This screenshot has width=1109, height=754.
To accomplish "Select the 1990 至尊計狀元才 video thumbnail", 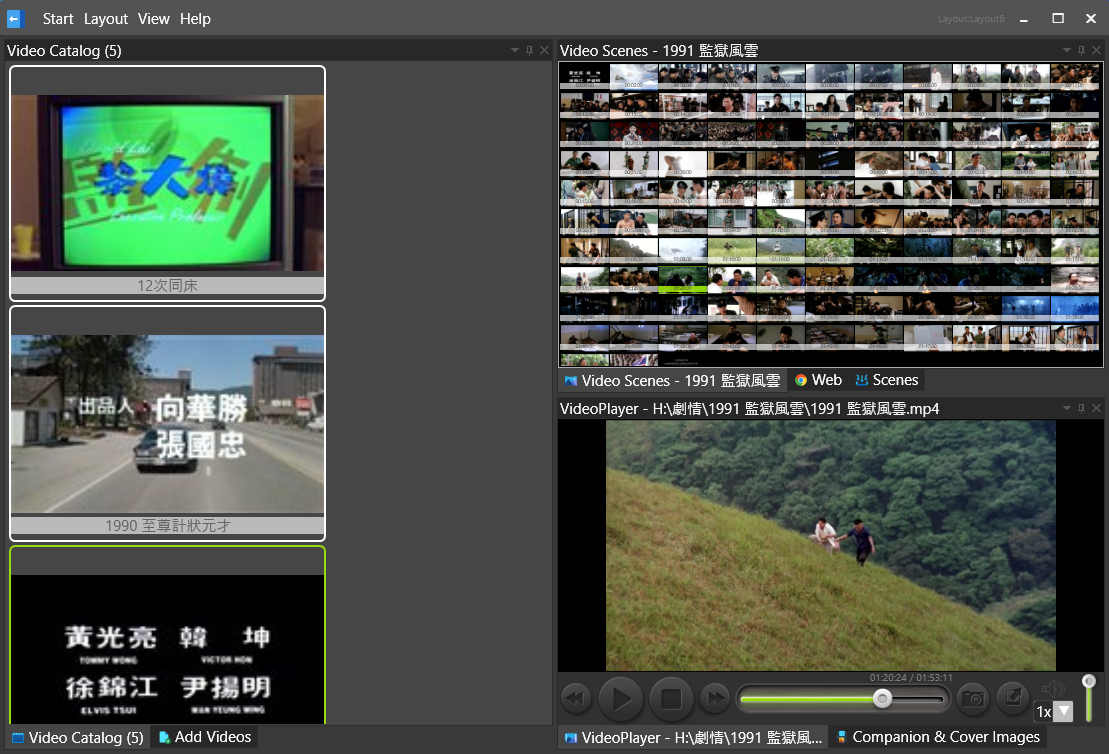I will pyautogui.click(x=168, y=423).
